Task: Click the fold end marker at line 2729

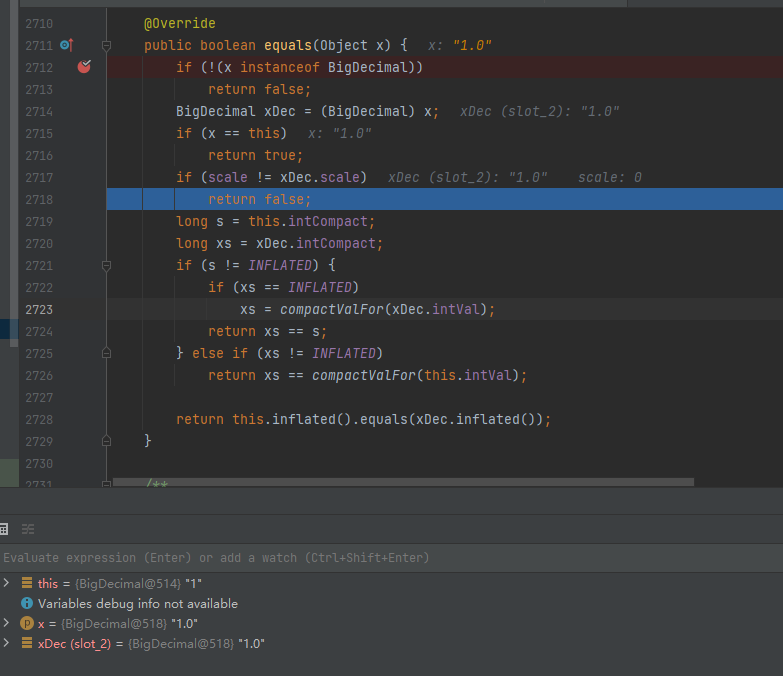Action: [106, 441]
